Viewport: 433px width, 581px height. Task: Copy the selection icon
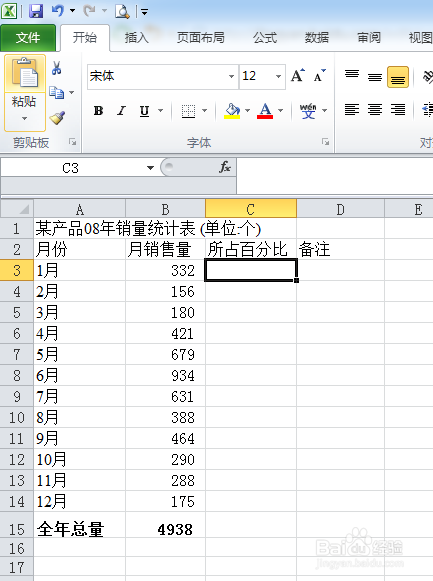[57, 92]
